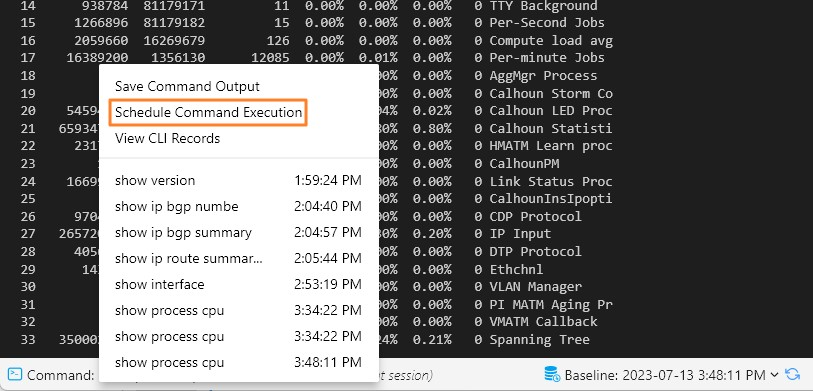Select Save Command Output

[187, 86]
